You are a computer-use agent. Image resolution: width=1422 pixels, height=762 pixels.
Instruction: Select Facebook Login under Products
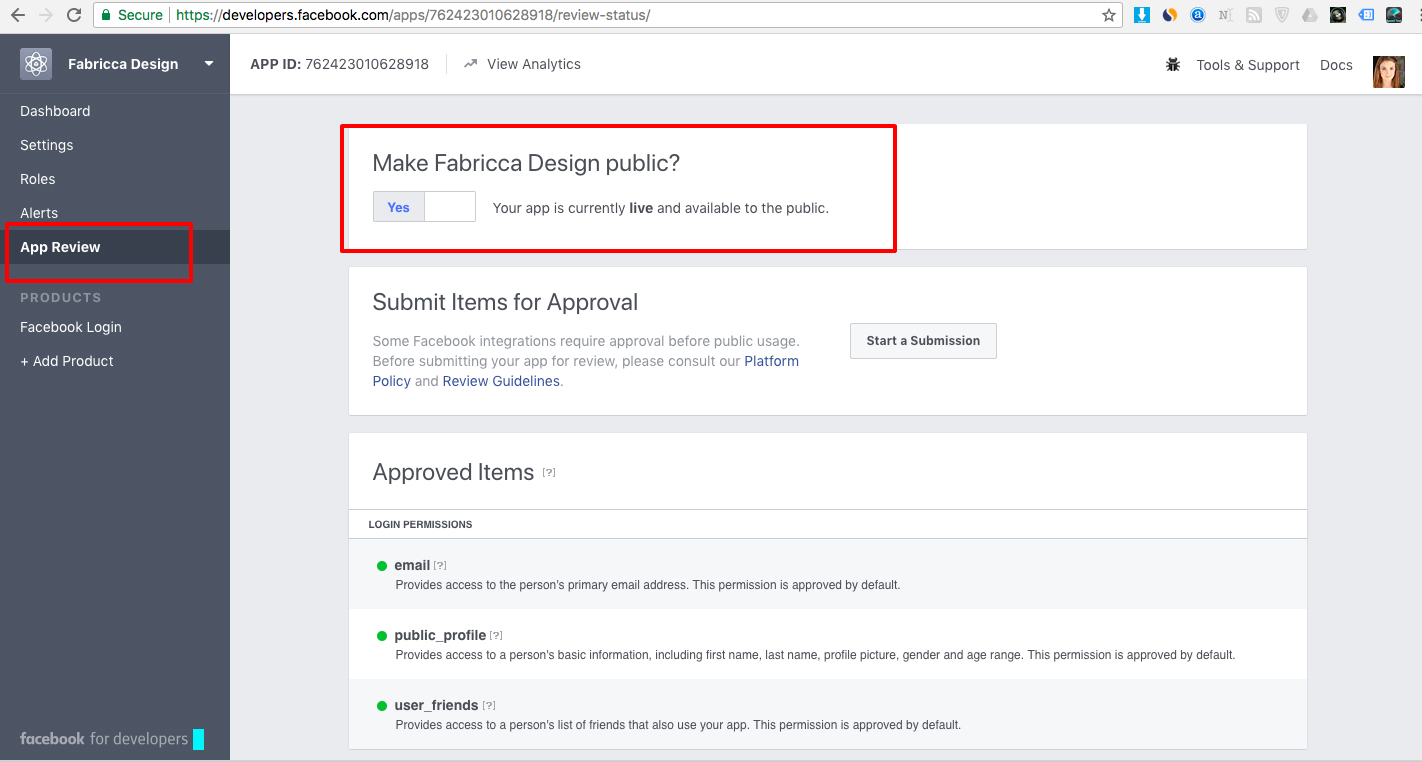[x=71, y=327]
